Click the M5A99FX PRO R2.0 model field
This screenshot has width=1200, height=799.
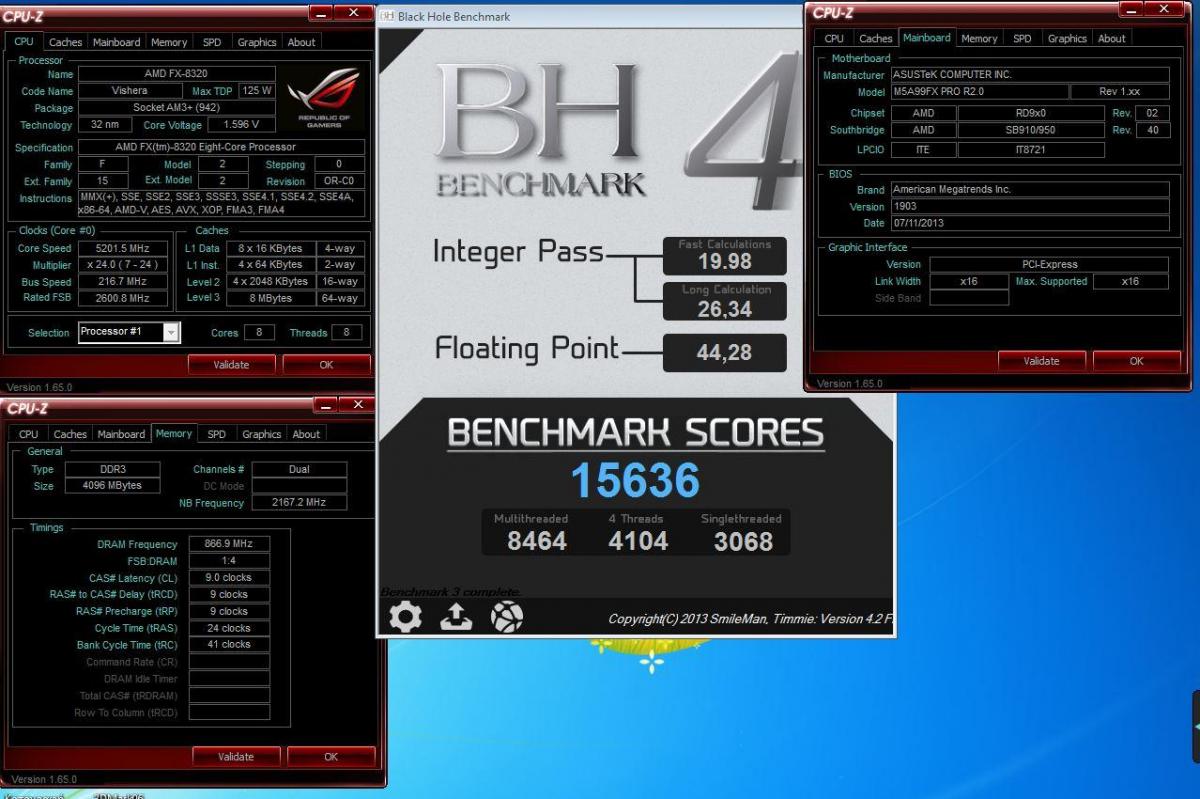click(978, 91)
